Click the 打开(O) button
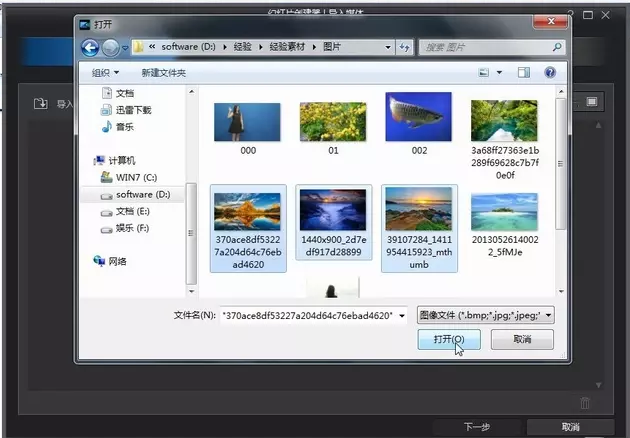 449,339
